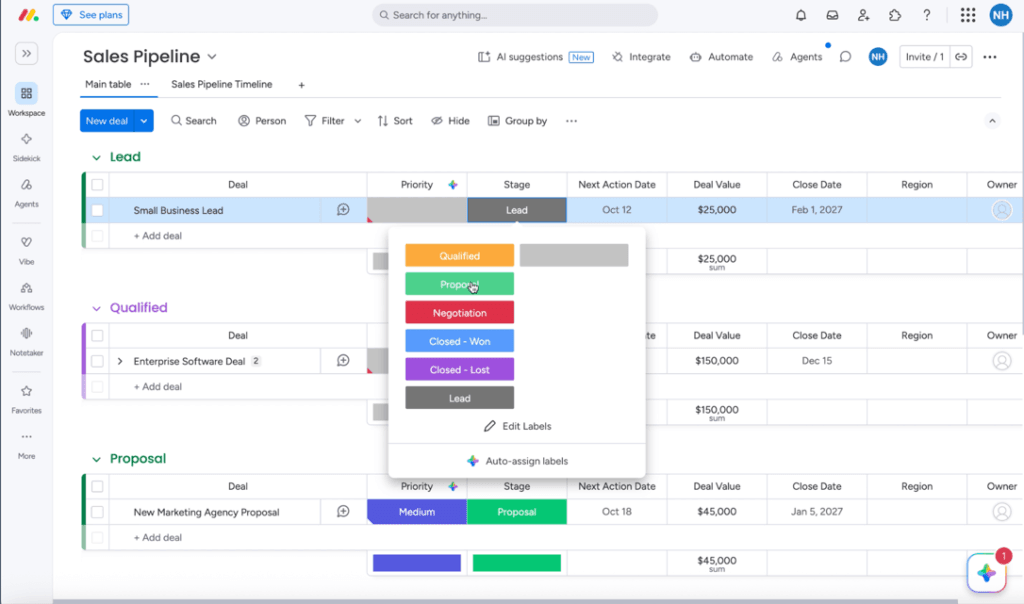
Task: Click AI sparkle in Lead Priority header
Action: point(453,185)
